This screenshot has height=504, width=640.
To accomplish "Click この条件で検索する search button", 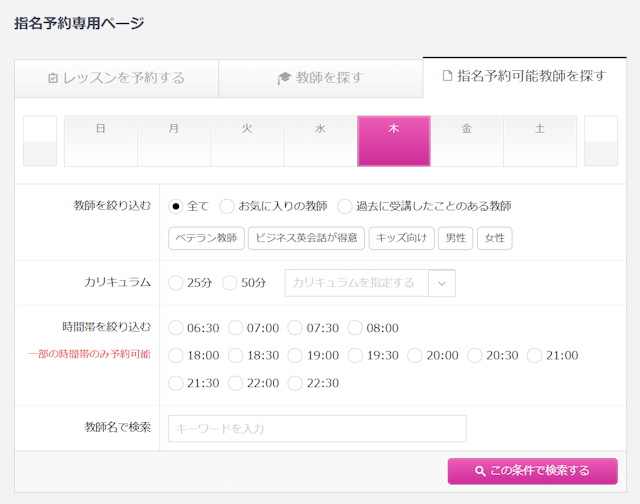I will [x=533, y=471].
